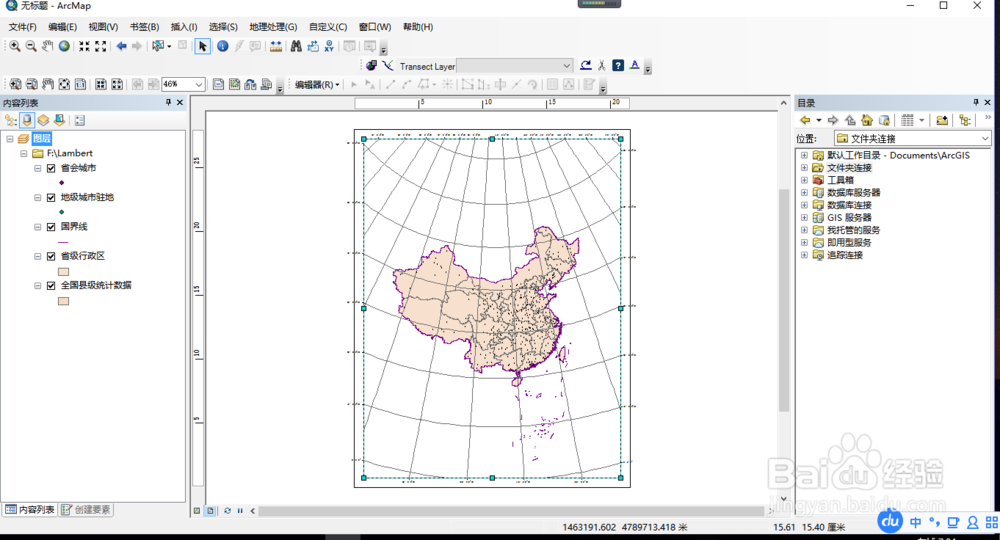Click the 国界线 purple line symbol
Screen dimensions: 1000x540
(x=63, y=242)
